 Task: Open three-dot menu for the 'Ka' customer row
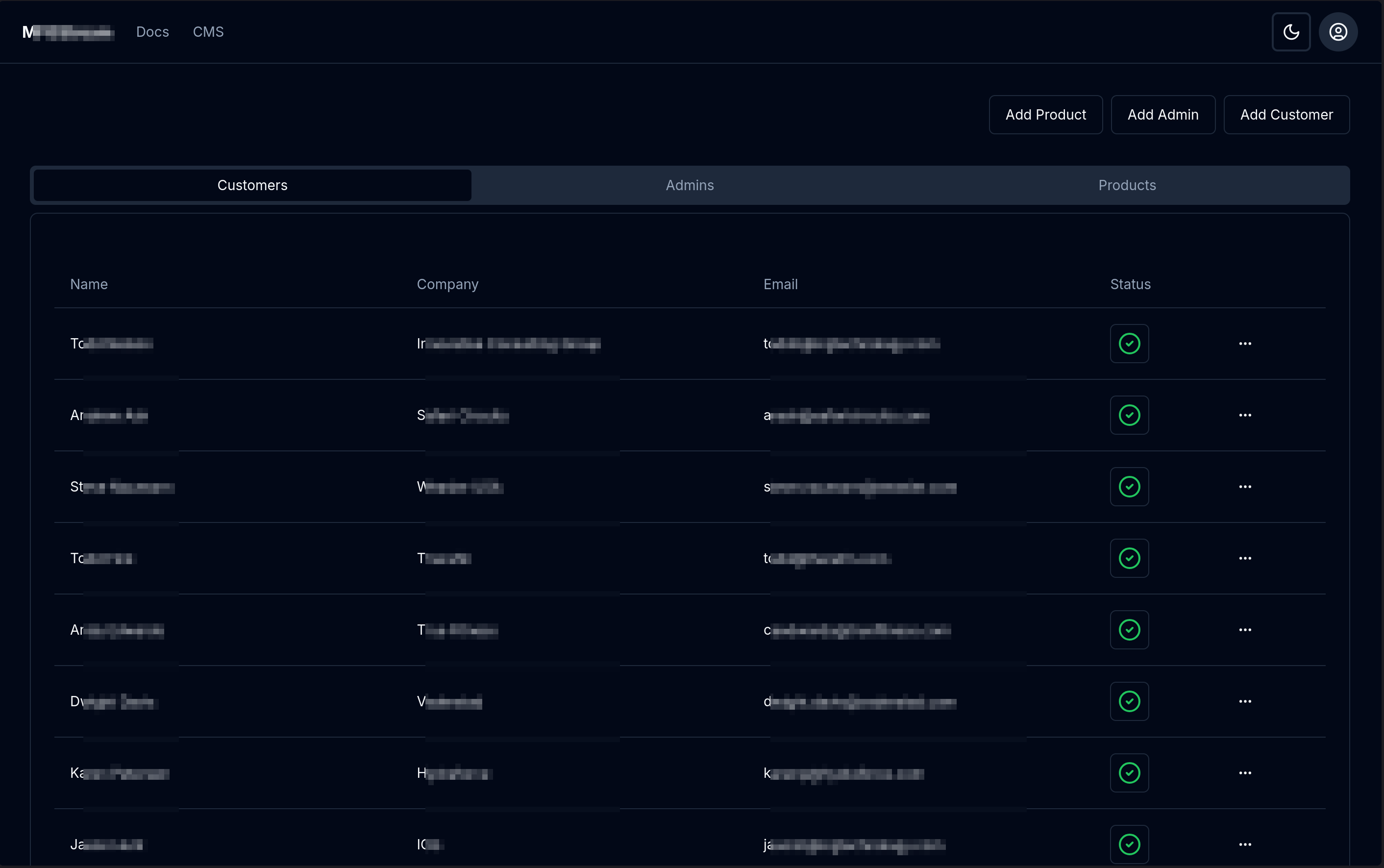tap(1245, 773)
